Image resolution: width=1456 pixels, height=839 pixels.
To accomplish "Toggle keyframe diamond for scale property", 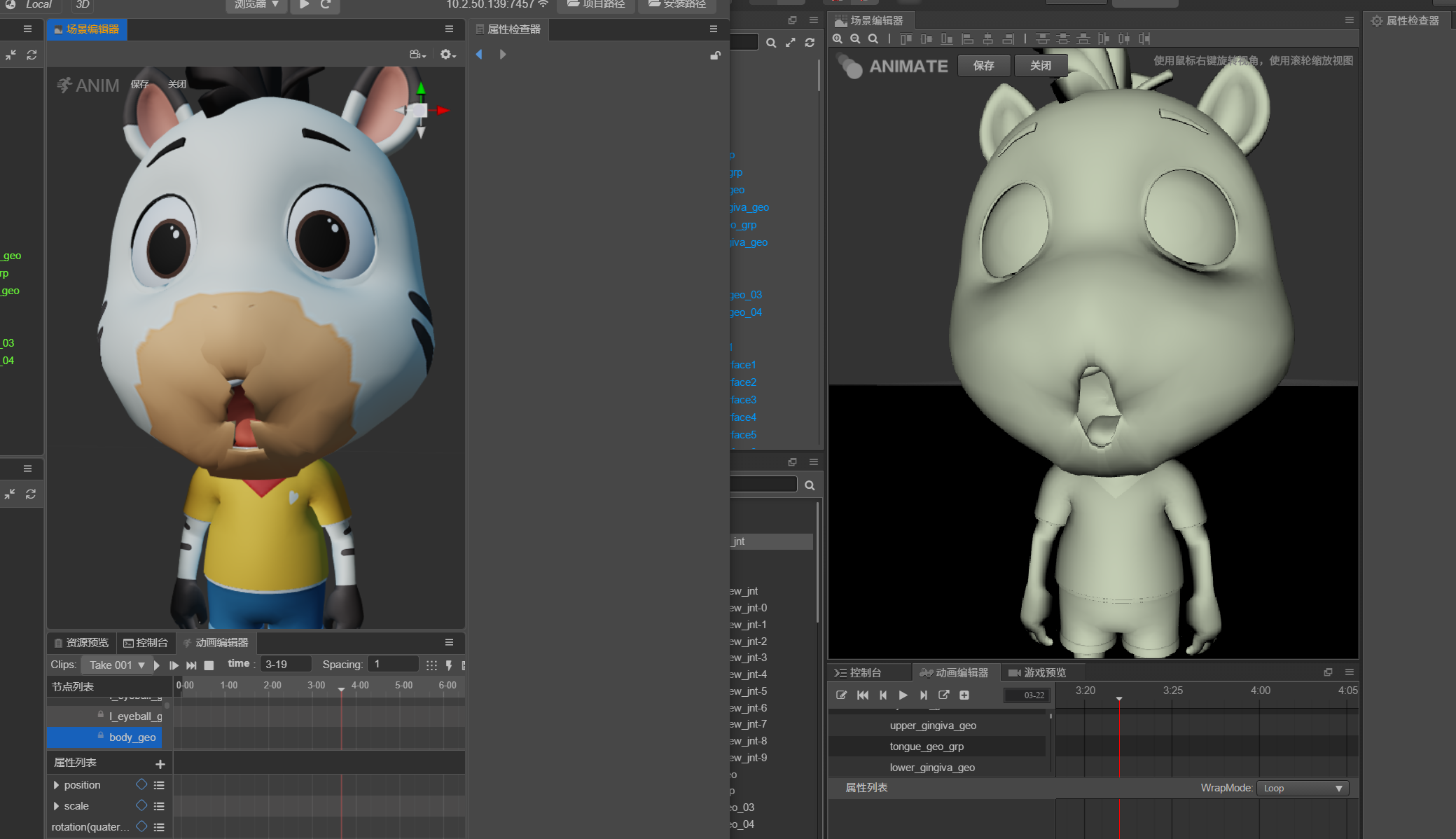I will pyautogui.click(x=141, y=805).
